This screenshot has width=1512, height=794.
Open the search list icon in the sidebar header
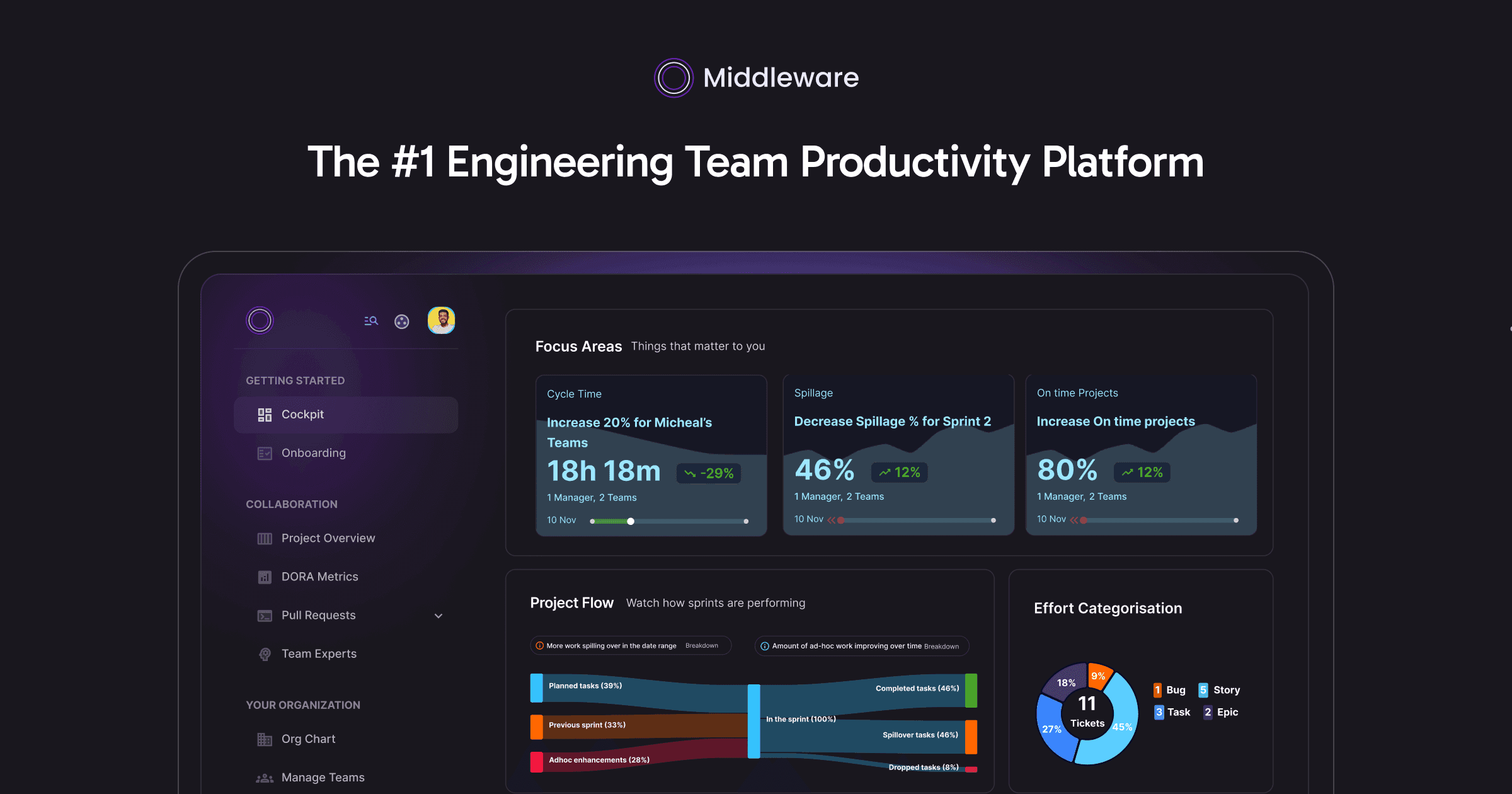tap(371, 321)
